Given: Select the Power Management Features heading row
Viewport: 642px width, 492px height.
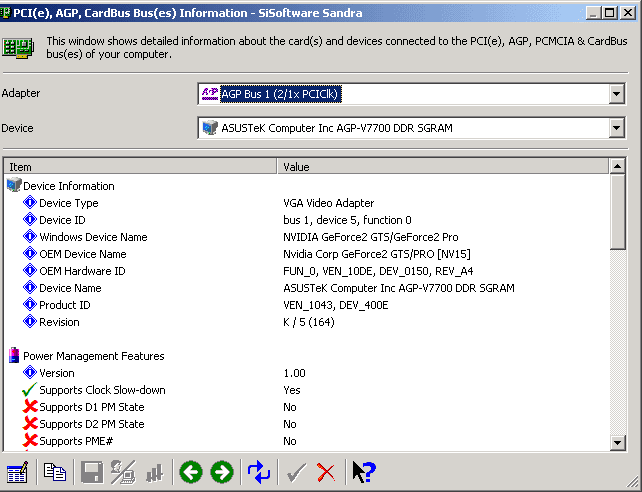Looking at the screenshot, I should (94, 356).
